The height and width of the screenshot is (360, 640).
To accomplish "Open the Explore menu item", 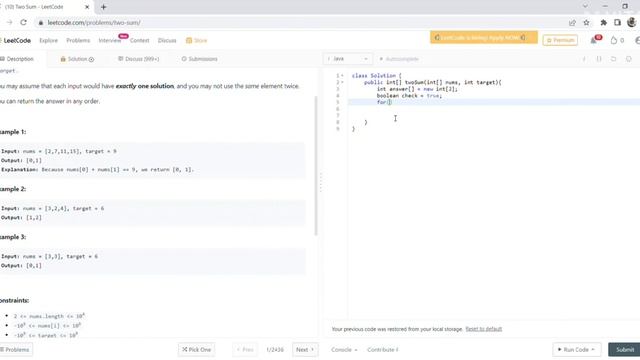I will pos(49,40).
